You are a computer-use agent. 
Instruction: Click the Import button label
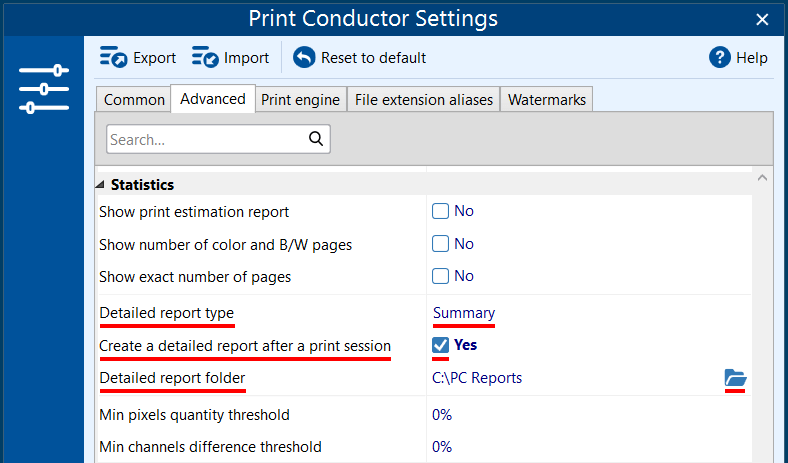click(x=246, y=58)
